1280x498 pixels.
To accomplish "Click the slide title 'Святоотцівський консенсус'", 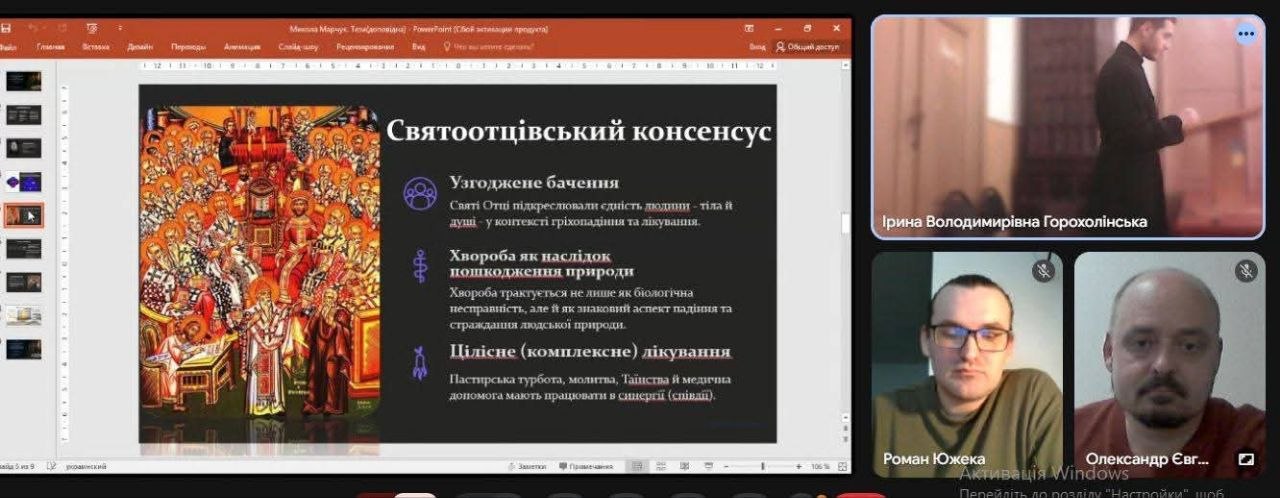I will (579, 131).
